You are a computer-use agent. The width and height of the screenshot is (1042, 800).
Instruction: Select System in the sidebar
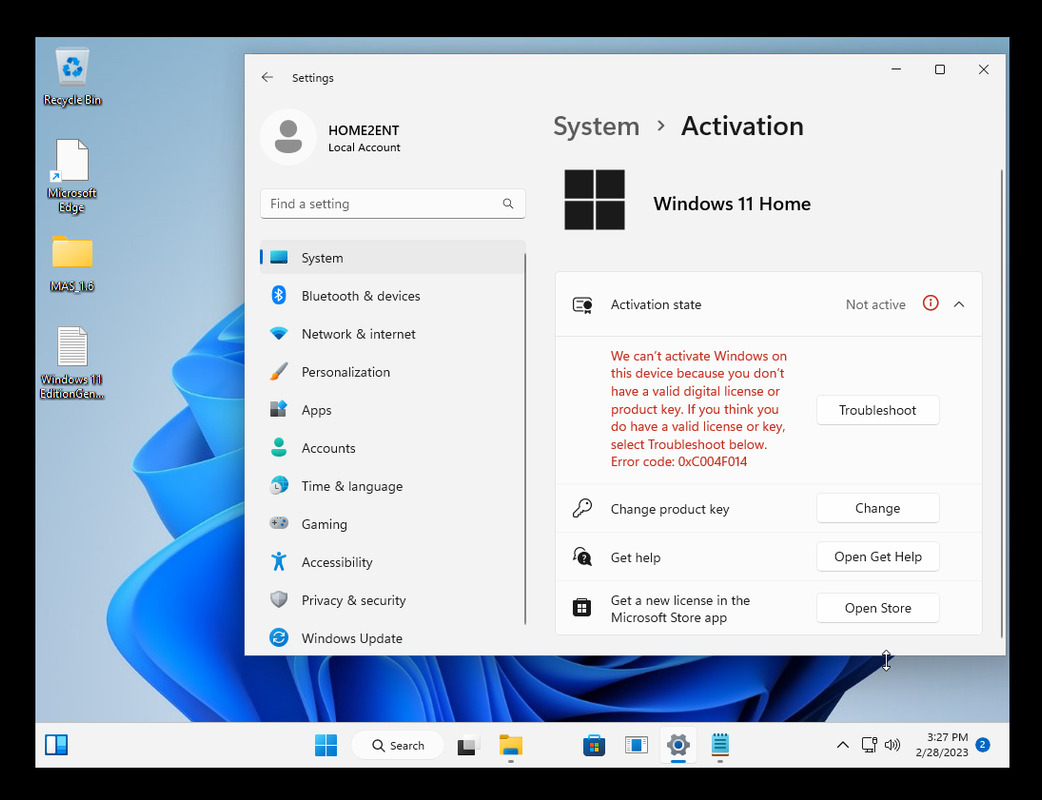392,258
